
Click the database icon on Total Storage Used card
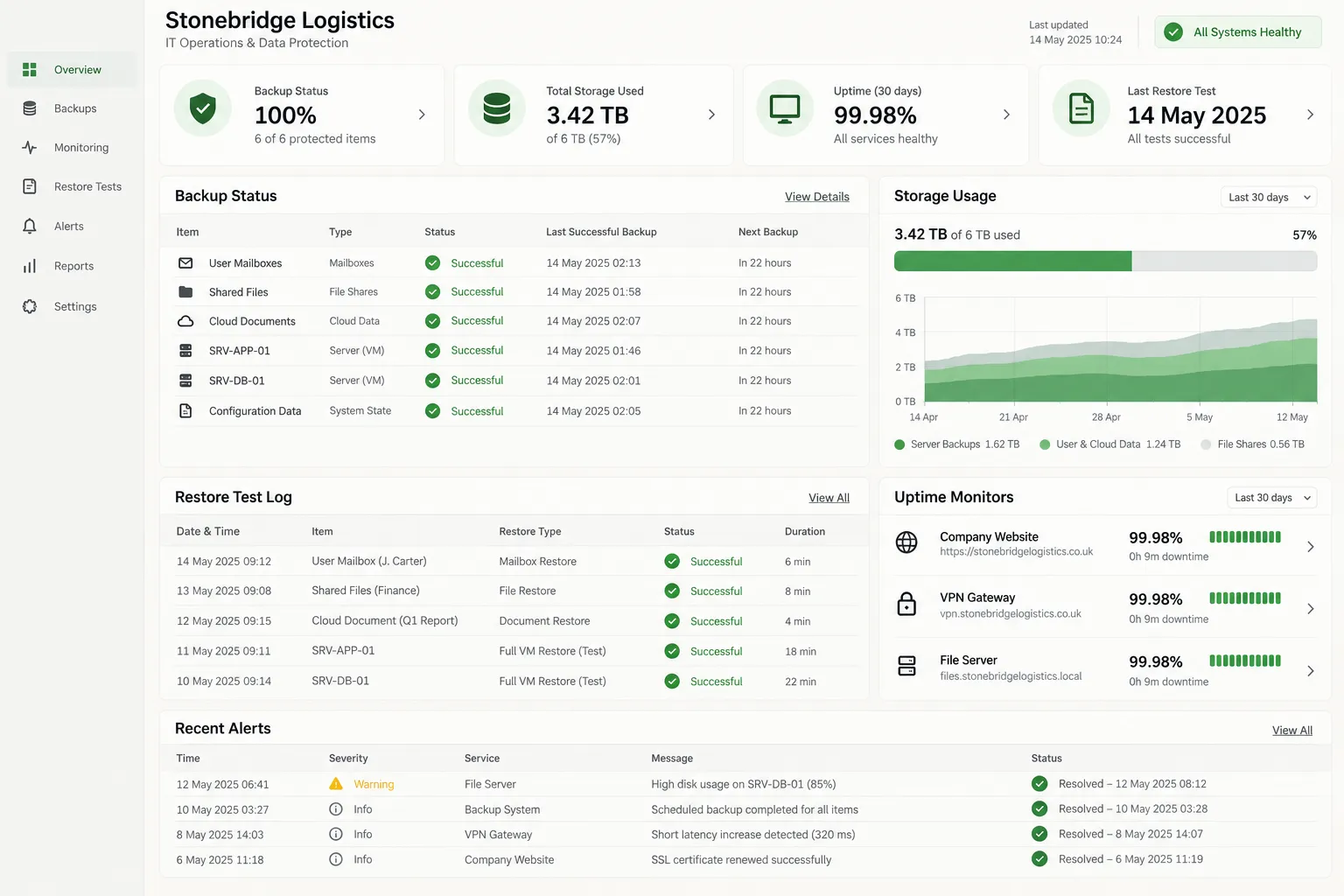tap(497, 108)
